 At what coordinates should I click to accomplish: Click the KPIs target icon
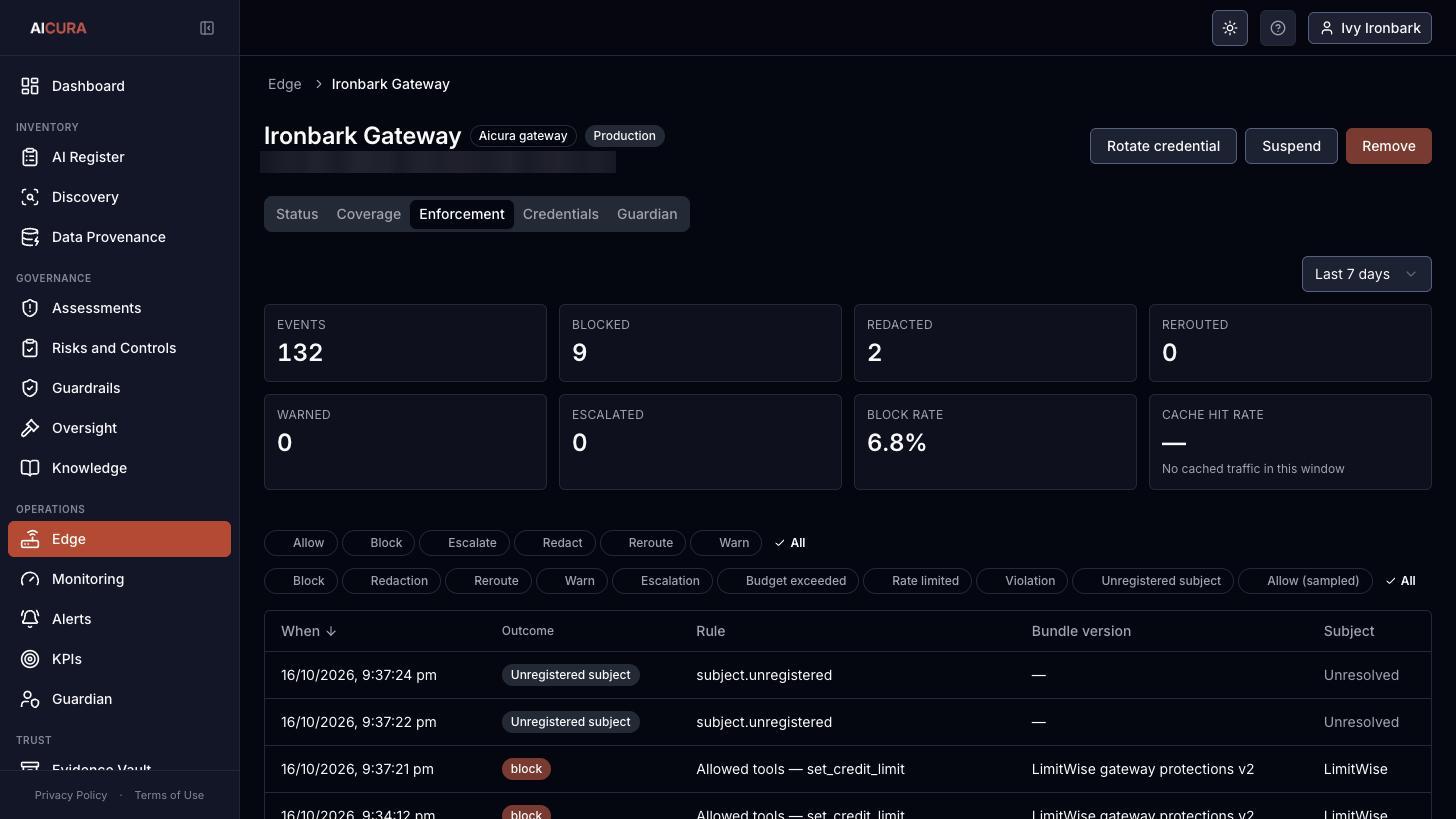tap(30, 659)
